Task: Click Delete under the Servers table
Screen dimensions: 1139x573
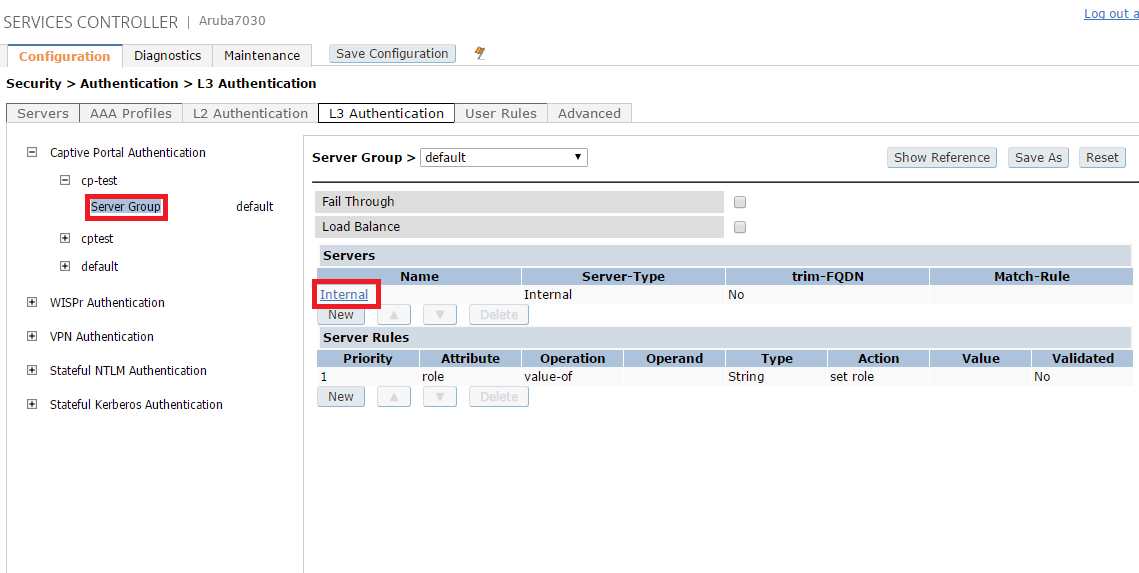Action: coord(498,314)
